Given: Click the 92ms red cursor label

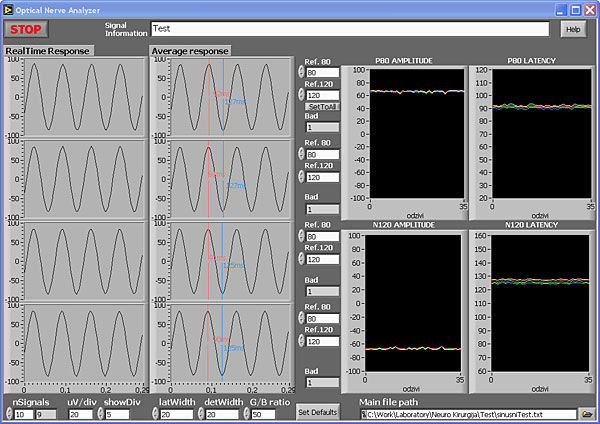Looking at the screenshot, I should coord(222,93).
